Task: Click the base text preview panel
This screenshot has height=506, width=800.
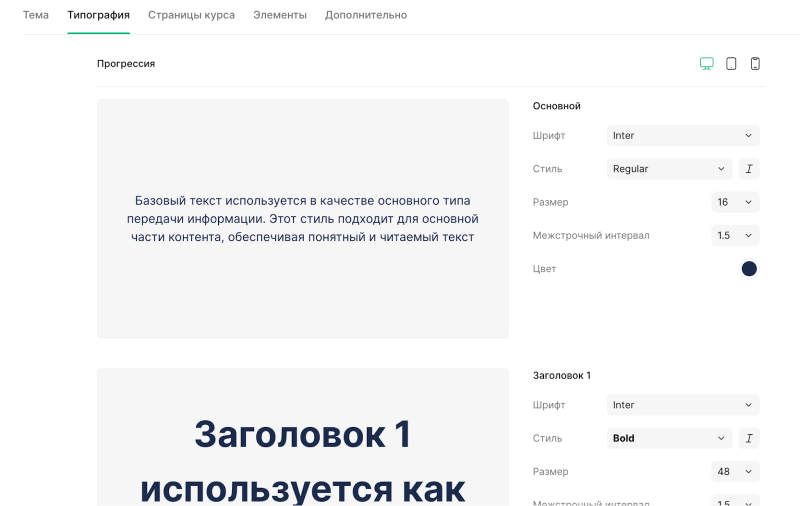Action: tap(302, 219)
